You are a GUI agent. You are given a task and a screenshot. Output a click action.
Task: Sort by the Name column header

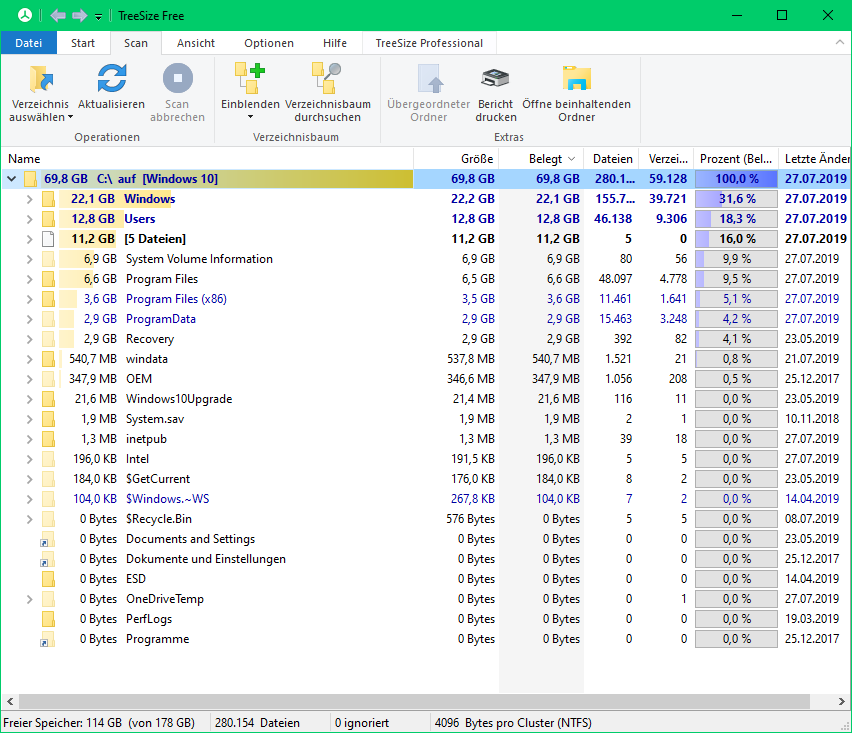[x=207, y=159]
